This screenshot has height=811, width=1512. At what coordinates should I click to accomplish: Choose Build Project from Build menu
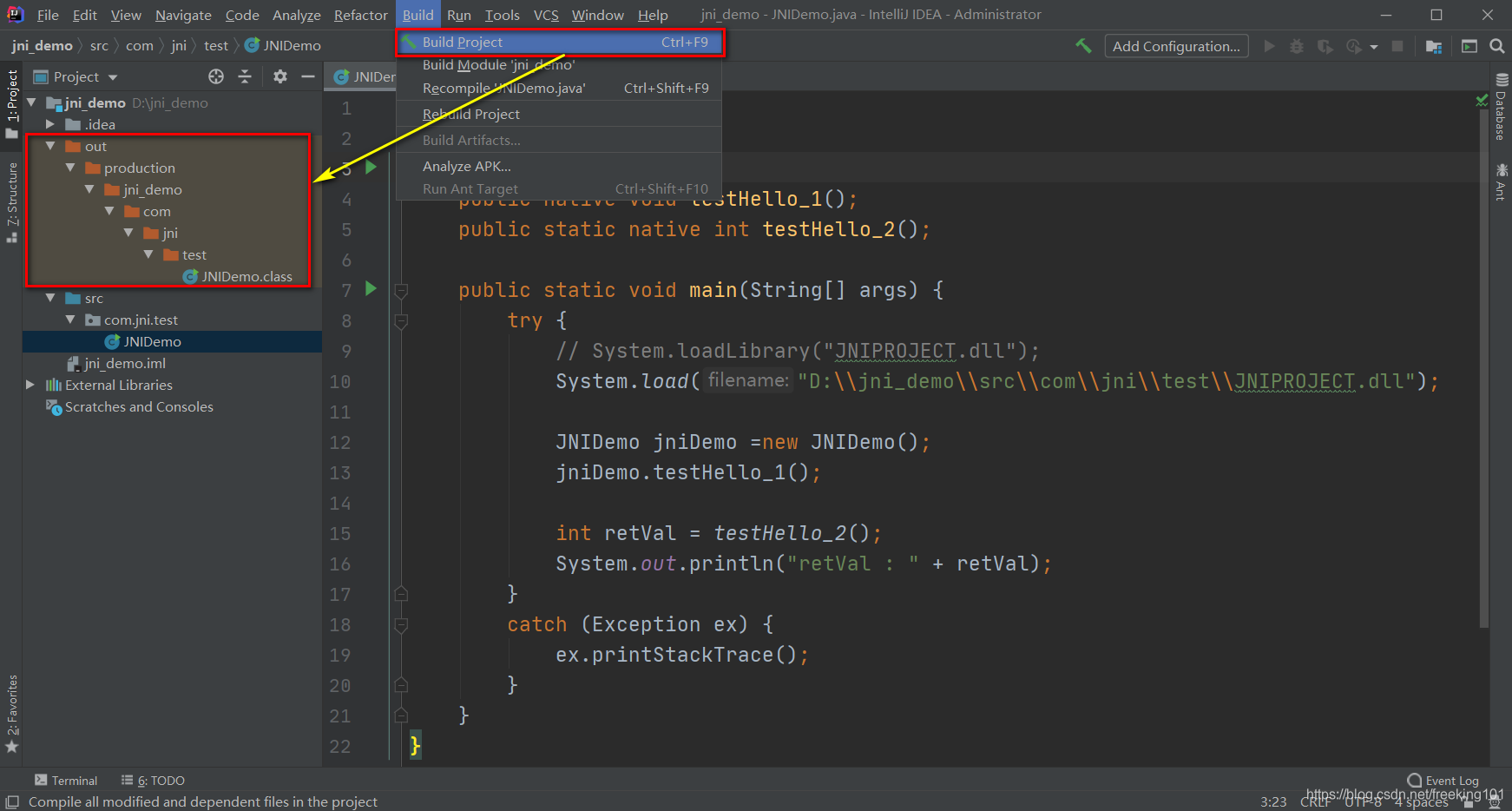(560, 43)
